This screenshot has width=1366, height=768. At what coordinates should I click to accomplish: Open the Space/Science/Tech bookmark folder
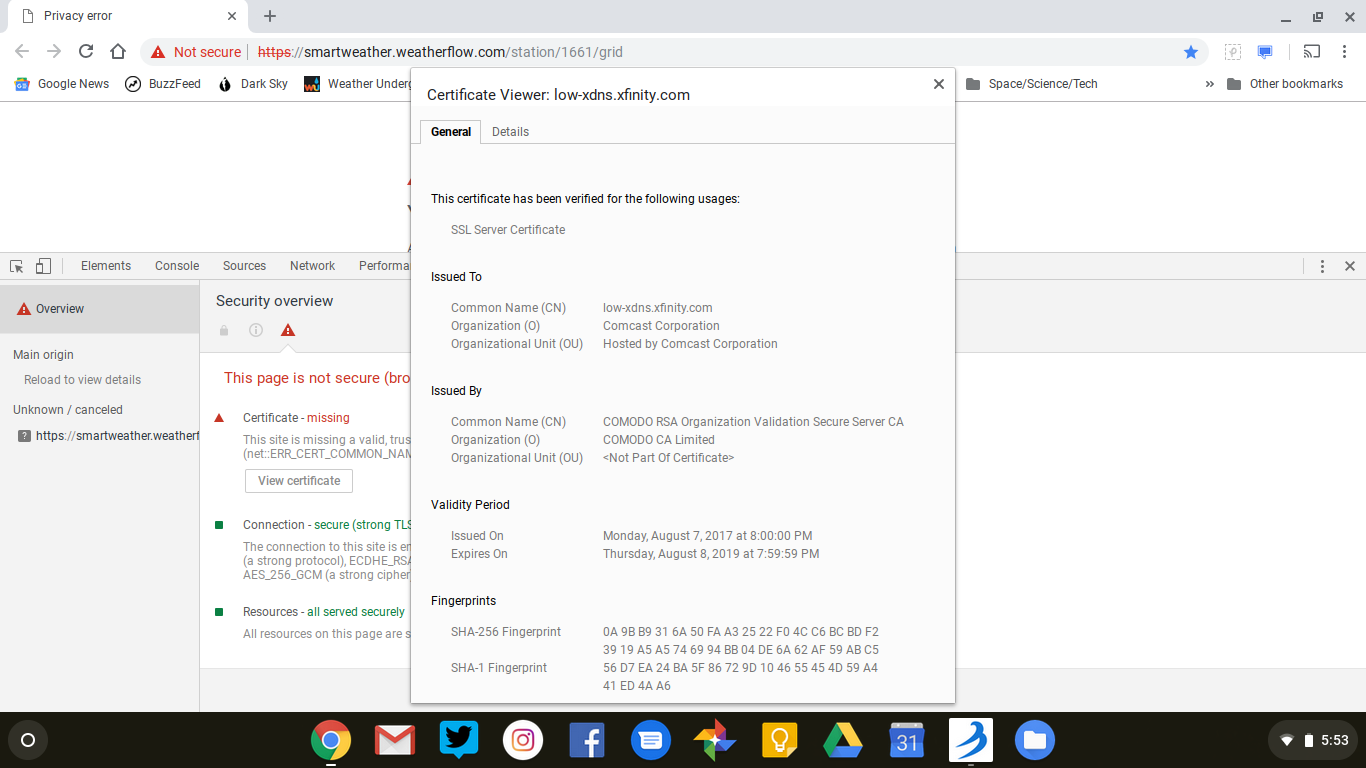(1032, 84)
